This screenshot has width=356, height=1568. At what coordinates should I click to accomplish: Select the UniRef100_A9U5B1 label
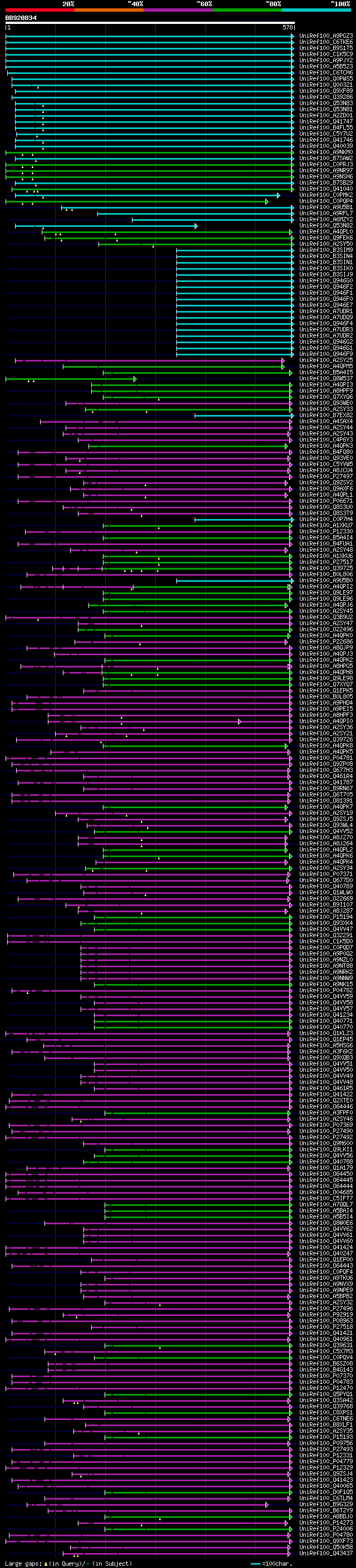(325, 207)
